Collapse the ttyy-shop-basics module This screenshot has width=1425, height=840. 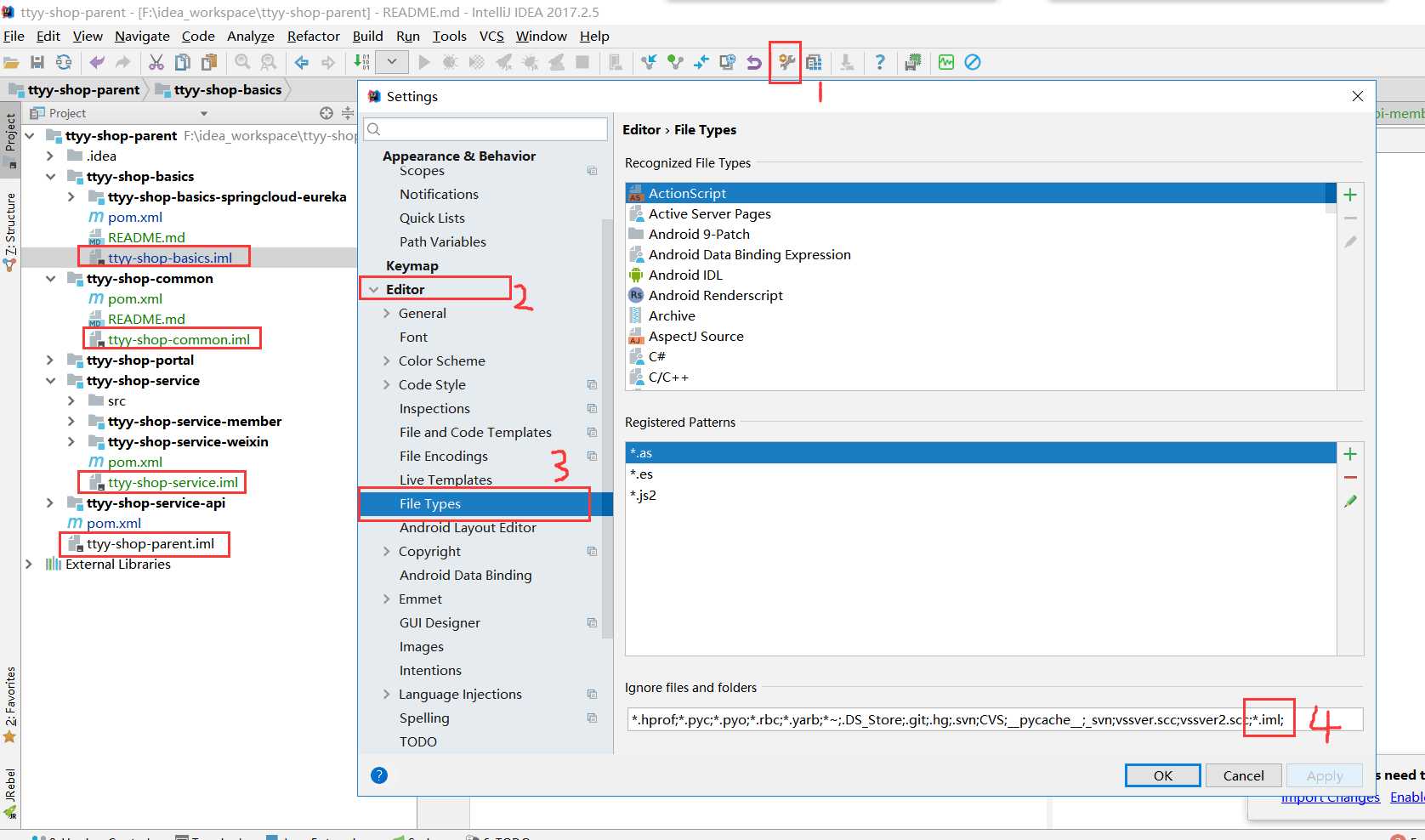click(x=50, y=176)
